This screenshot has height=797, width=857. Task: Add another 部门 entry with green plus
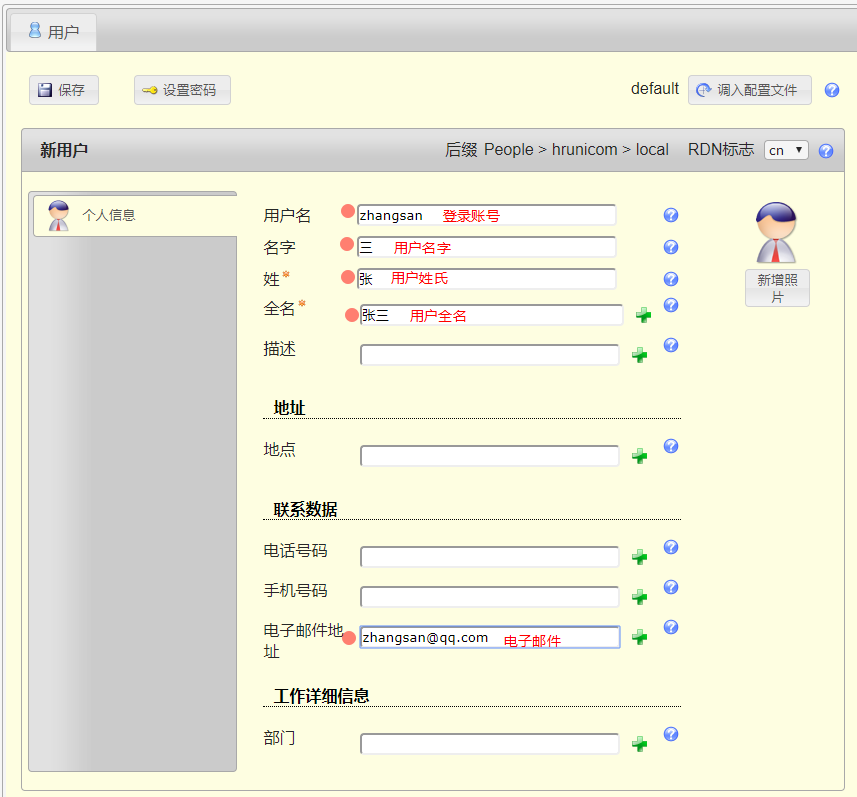point(640,744)
